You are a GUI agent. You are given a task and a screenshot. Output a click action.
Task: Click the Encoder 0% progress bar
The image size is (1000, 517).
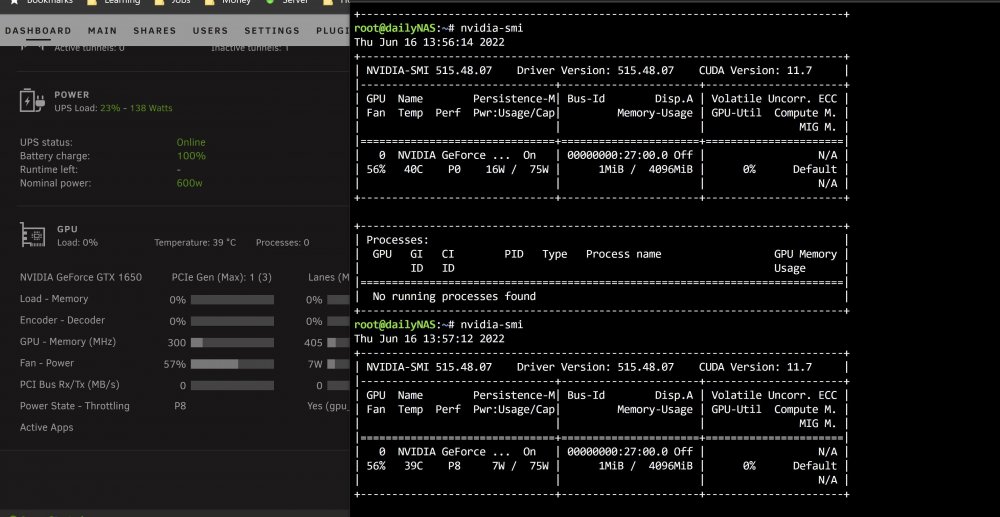tap(232, 321)
